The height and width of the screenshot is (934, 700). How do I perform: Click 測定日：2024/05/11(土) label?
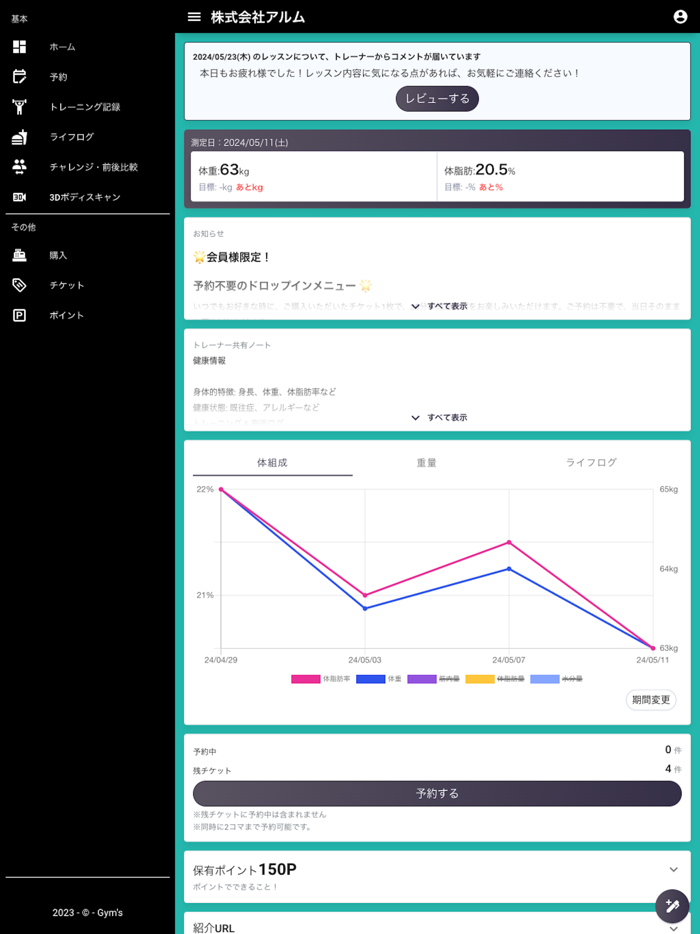point(239,143)
